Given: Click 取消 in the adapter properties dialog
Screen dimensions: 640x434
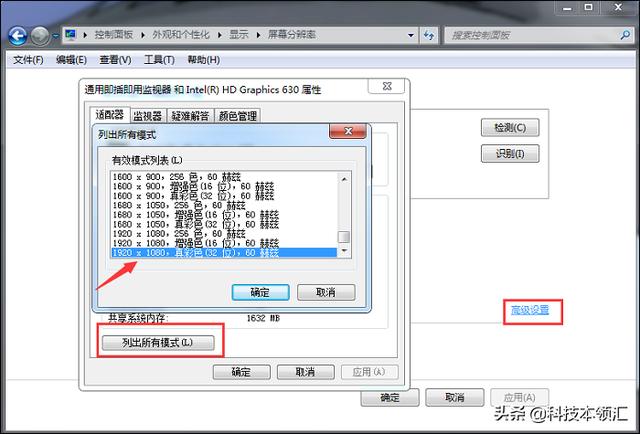Looking at the screenshot, I should (305, 372).
